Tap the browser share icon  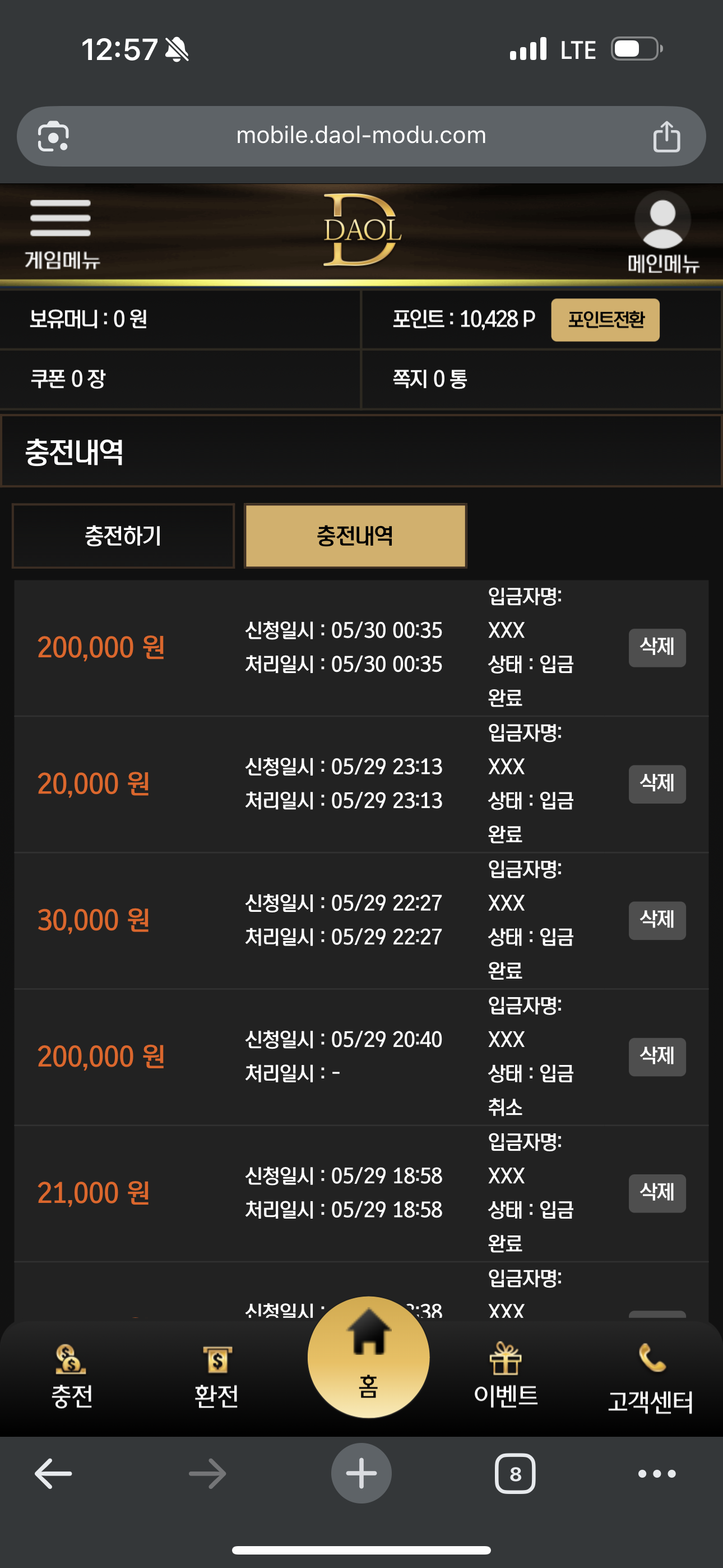point(666,136)
